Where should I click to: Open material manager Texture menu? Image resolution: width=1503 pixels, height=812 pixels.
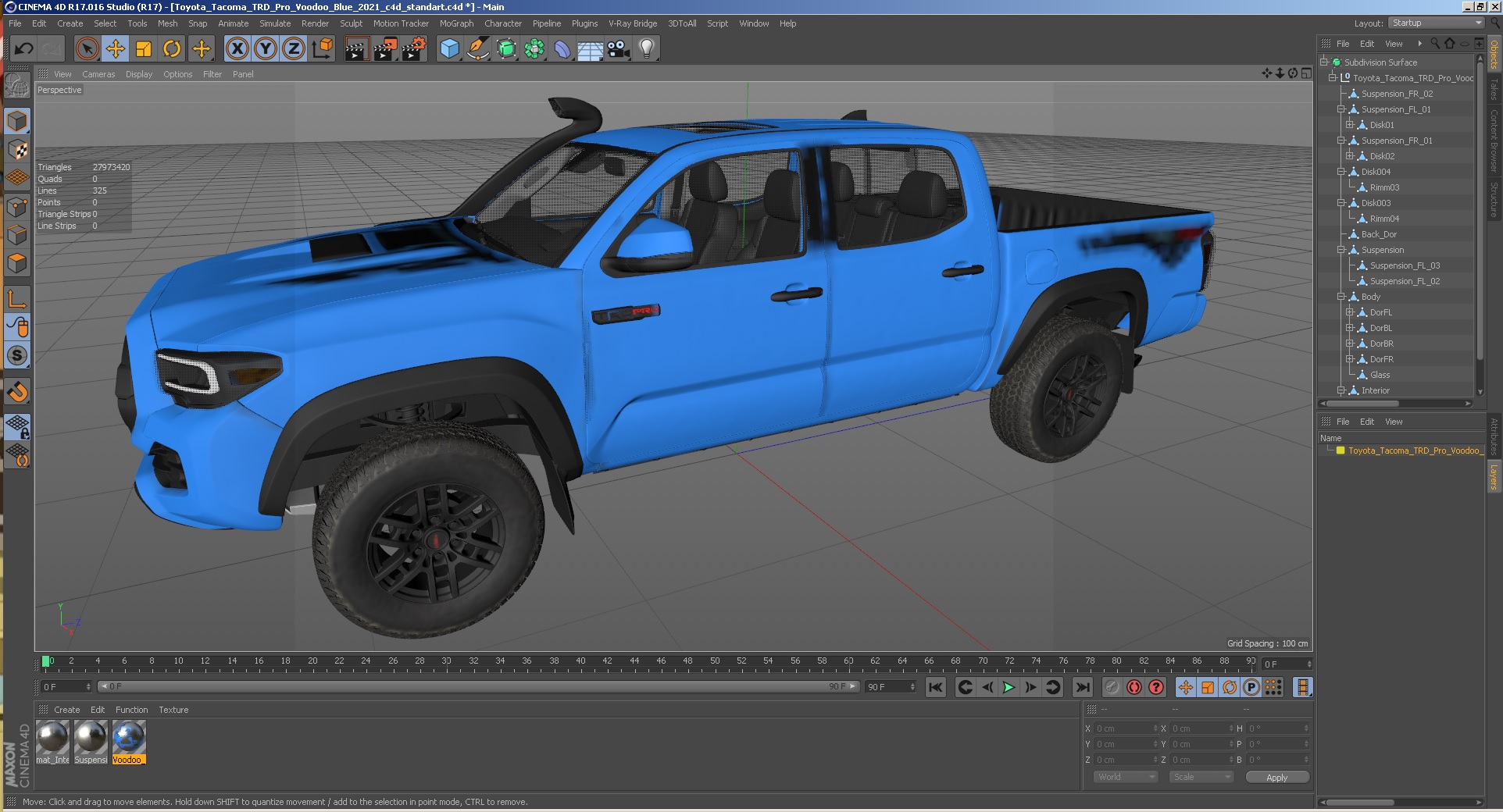[x=173, y=710]
